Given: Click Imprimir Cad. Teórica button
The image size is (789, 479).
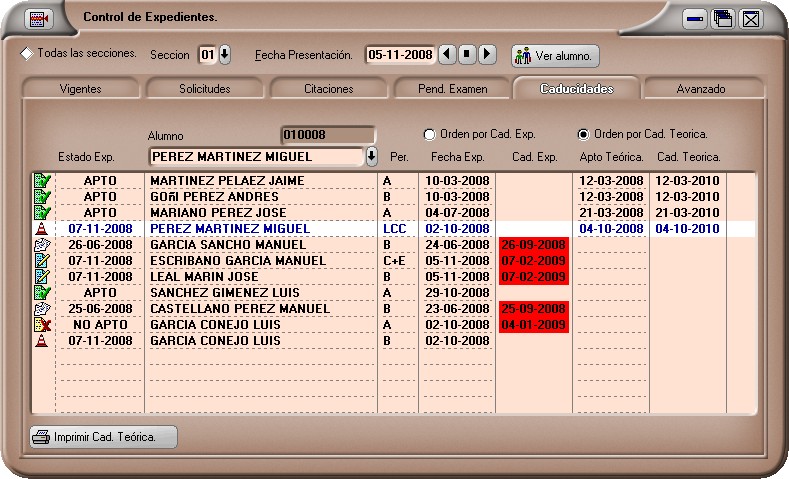Looking at the screenshot, I should click(x=104, y=437).
